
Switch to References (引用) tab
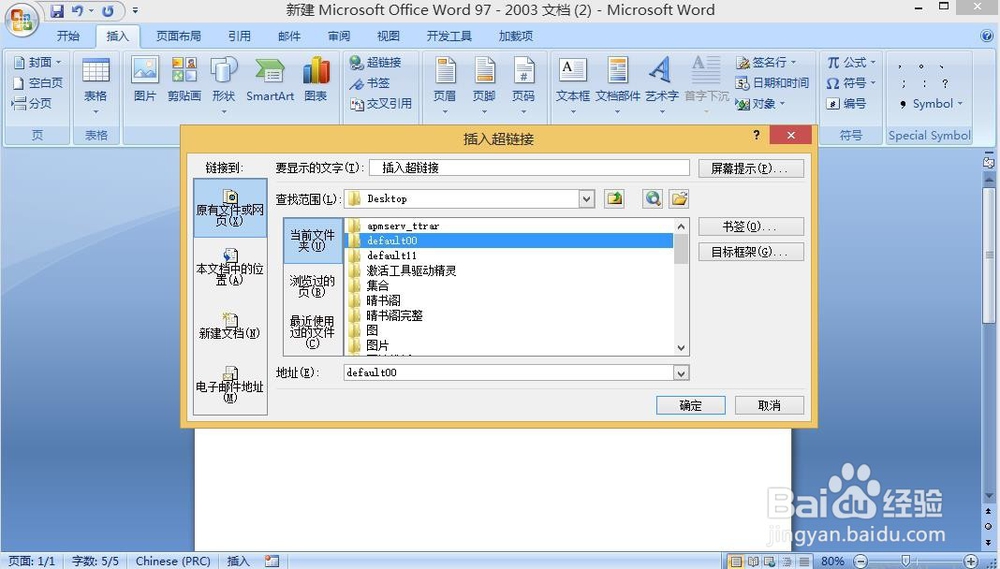(x=239, y=36)
